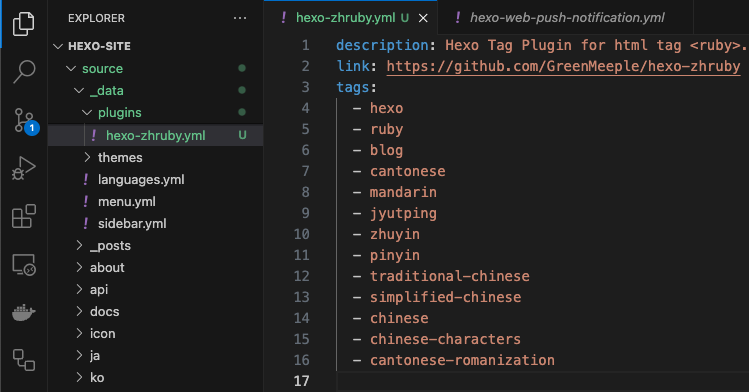The height and width of the screenshot is (392, 749).
Task: Open the Explorer view icon
Action: point(23,23)
